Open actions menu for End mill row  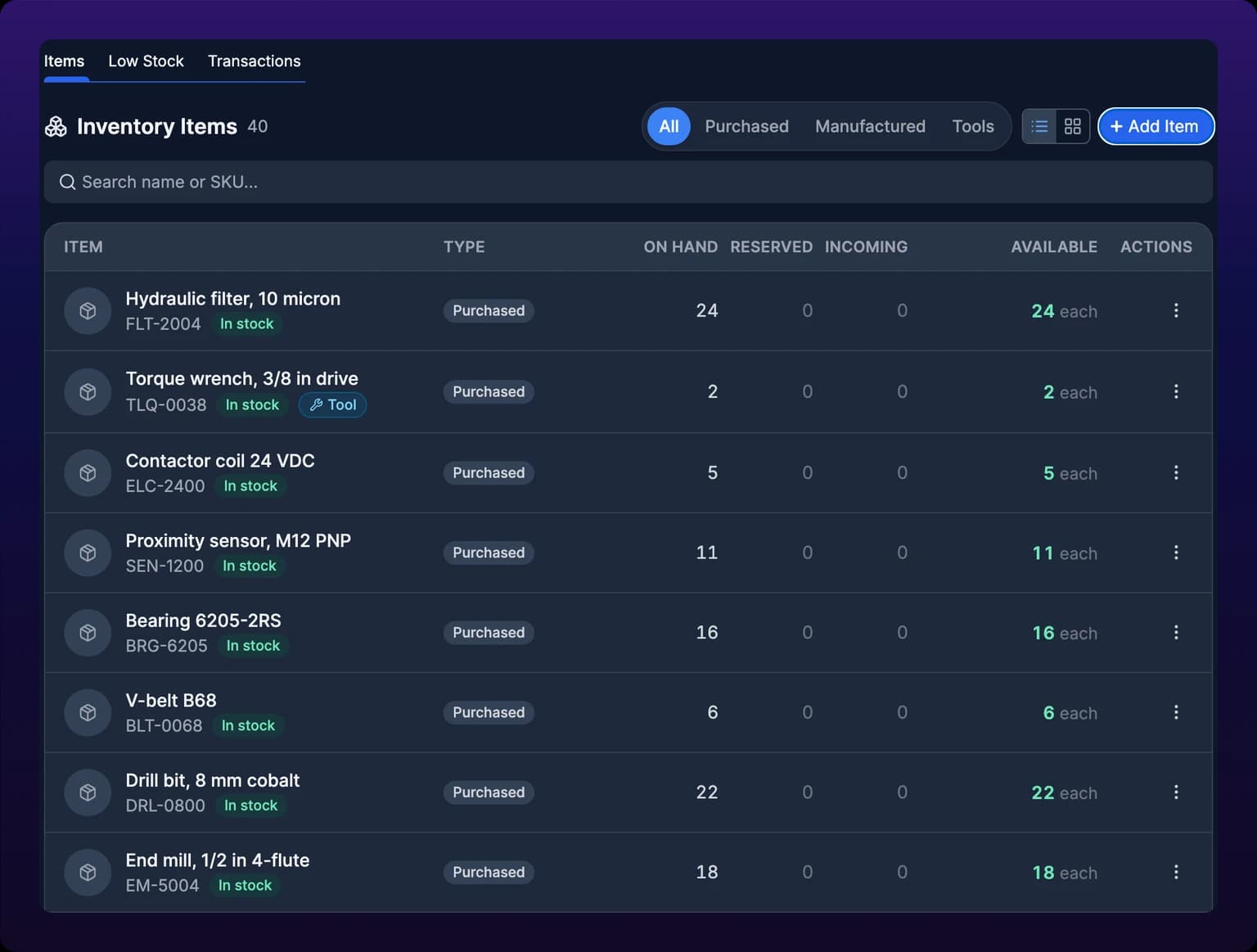pyautogui.click(x=1176, y=872)
